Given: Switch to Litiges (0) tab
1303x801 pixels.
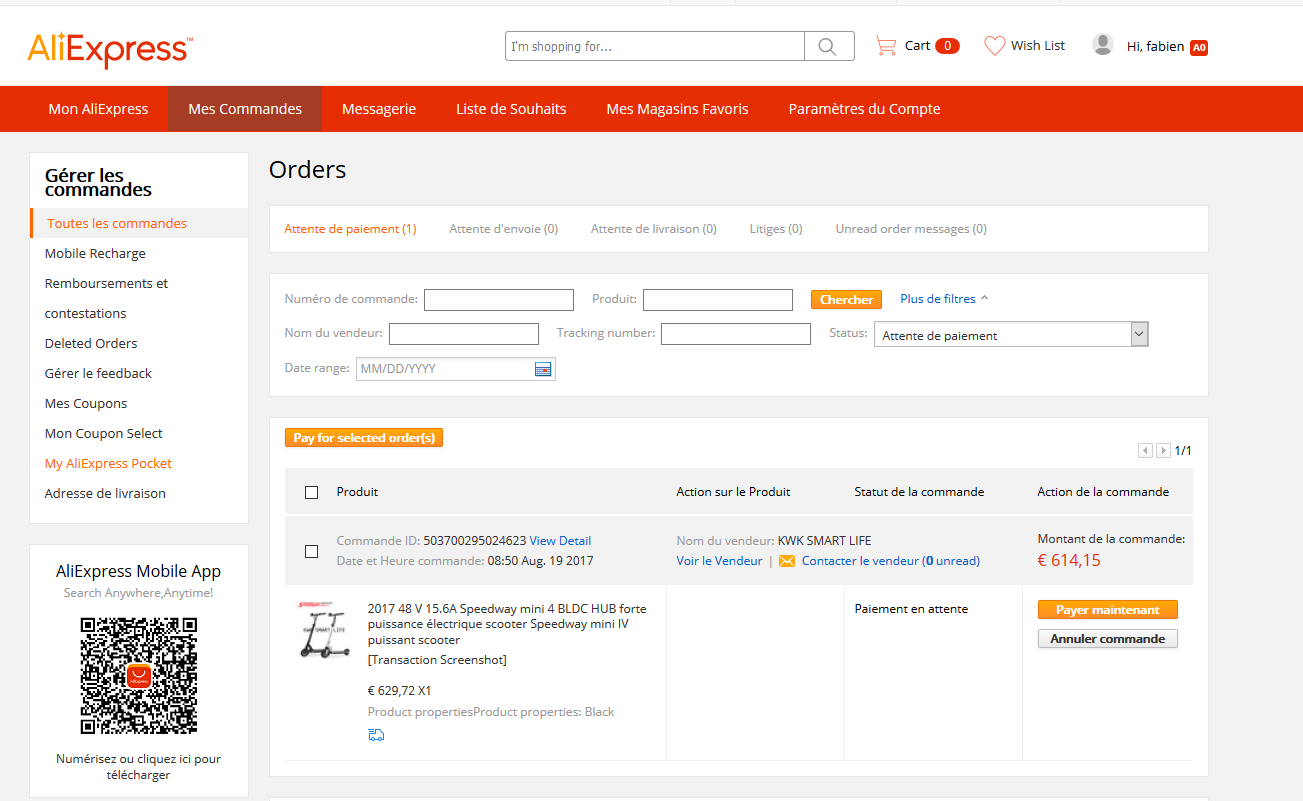Looking at the screenshot, I should 776,229.
